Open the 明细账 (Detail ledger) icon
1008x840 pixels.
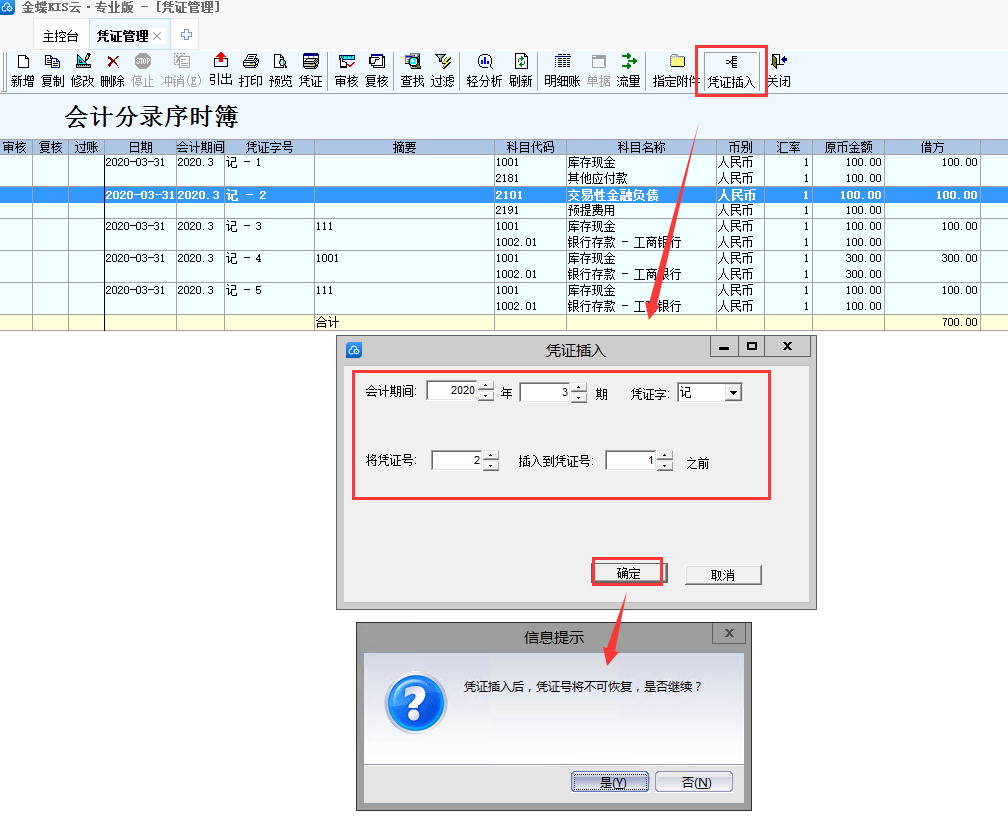tap(562, 70)
